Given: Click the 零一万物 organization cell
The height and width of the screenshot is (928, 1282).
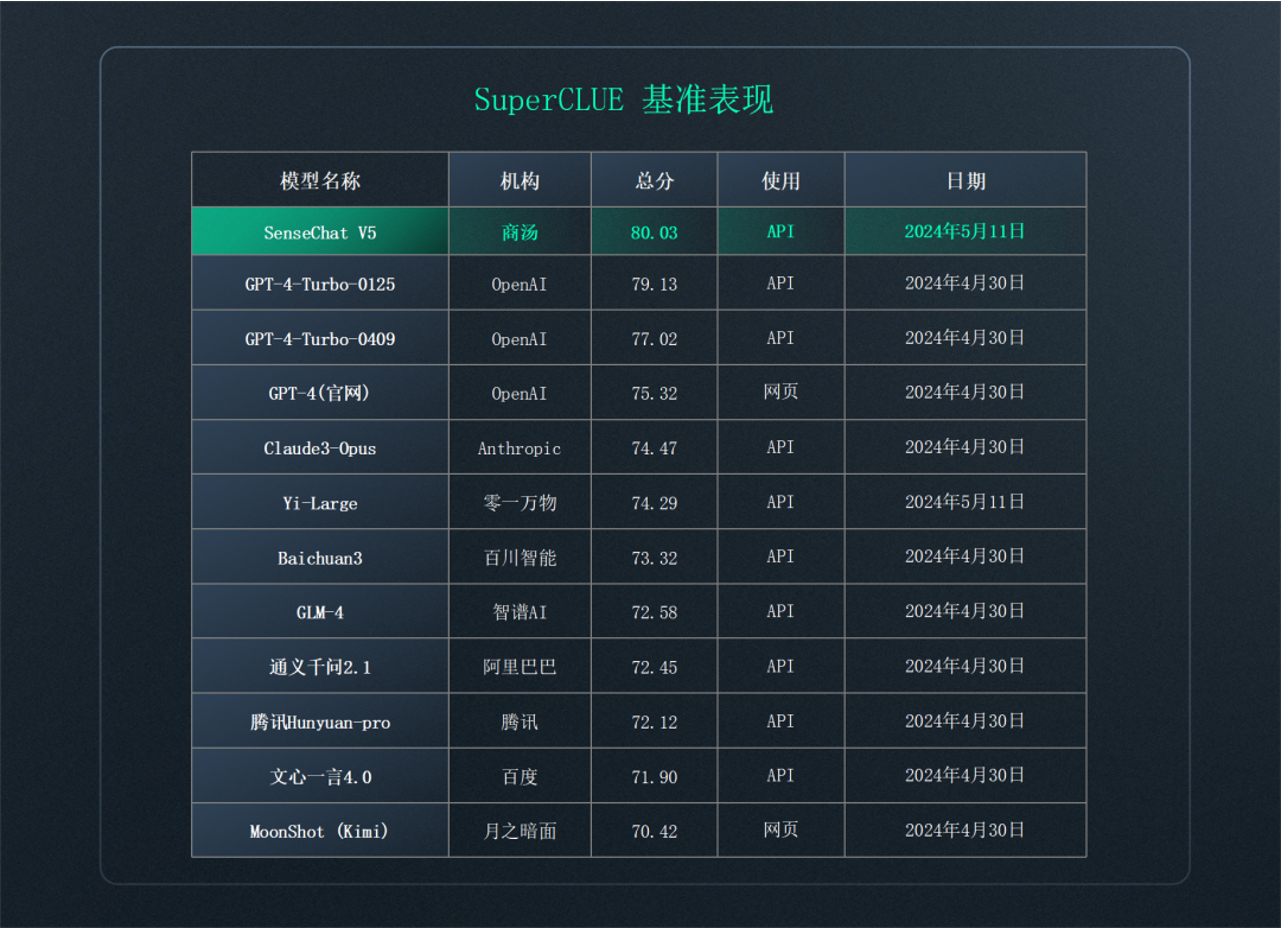Looking at the screenshot, I should [519, 503].
